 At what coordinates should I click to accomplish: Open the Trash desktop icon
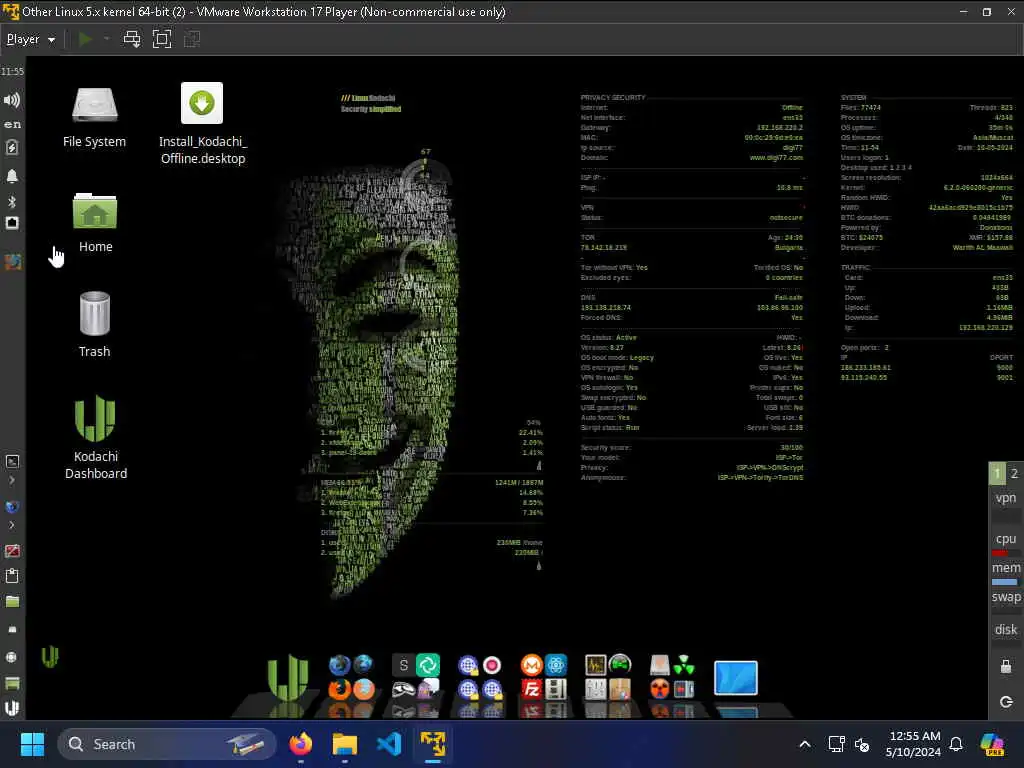[95, 324]
